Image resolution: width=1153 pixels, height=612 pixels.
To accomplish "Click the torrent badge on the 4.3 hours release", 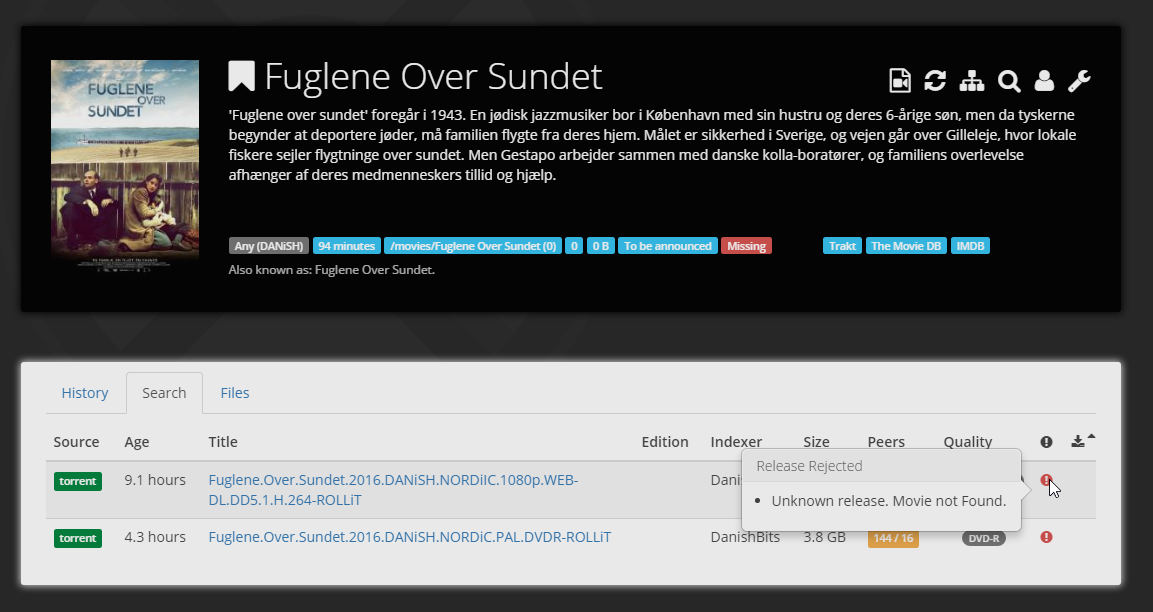I will (x=78, y=537).
